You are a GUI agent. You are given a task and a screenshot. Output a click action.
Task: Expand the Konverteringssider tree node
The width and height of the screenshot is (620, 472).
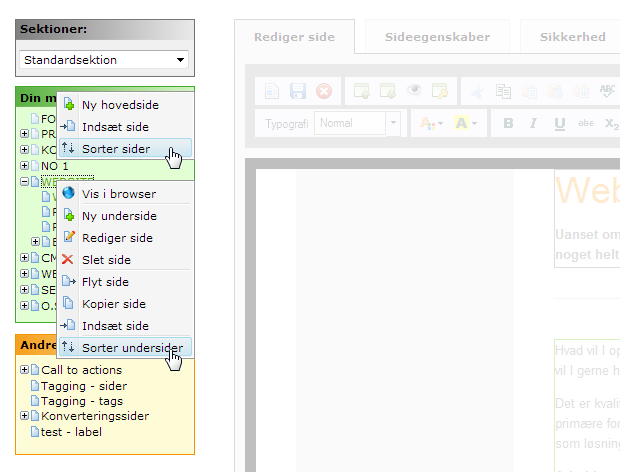pyautogui.click(x=25, y=416)
